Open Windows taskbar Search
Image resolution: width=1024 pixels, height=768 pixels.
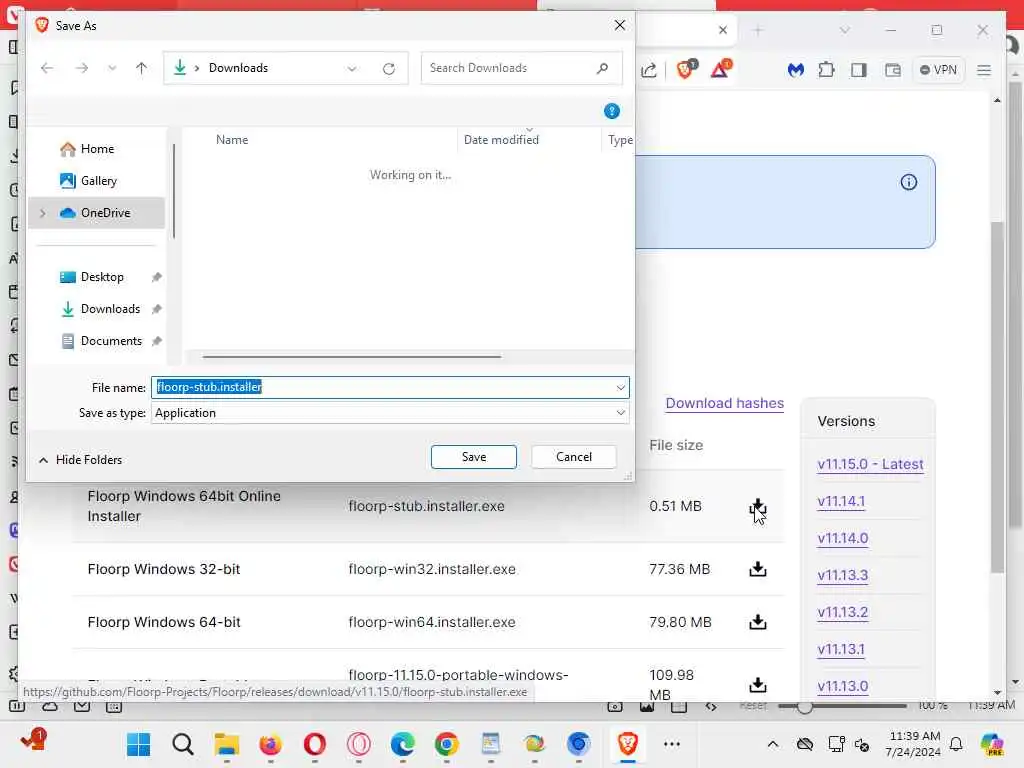(183, 744)
